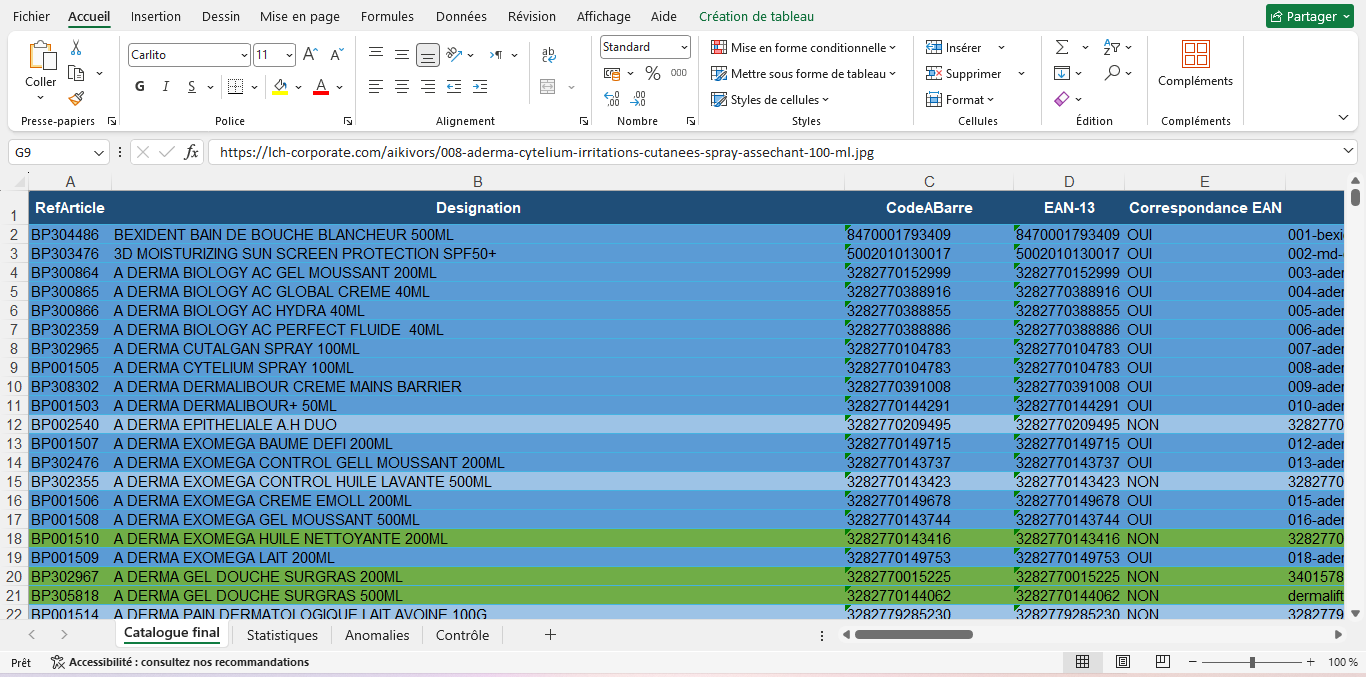The height and width of the screenshot is (677, 1366).
Task: Select cell BEXIDENT BAIN DE BOUCHE BLANCHEUR 500ML
Action: point(478,235)
